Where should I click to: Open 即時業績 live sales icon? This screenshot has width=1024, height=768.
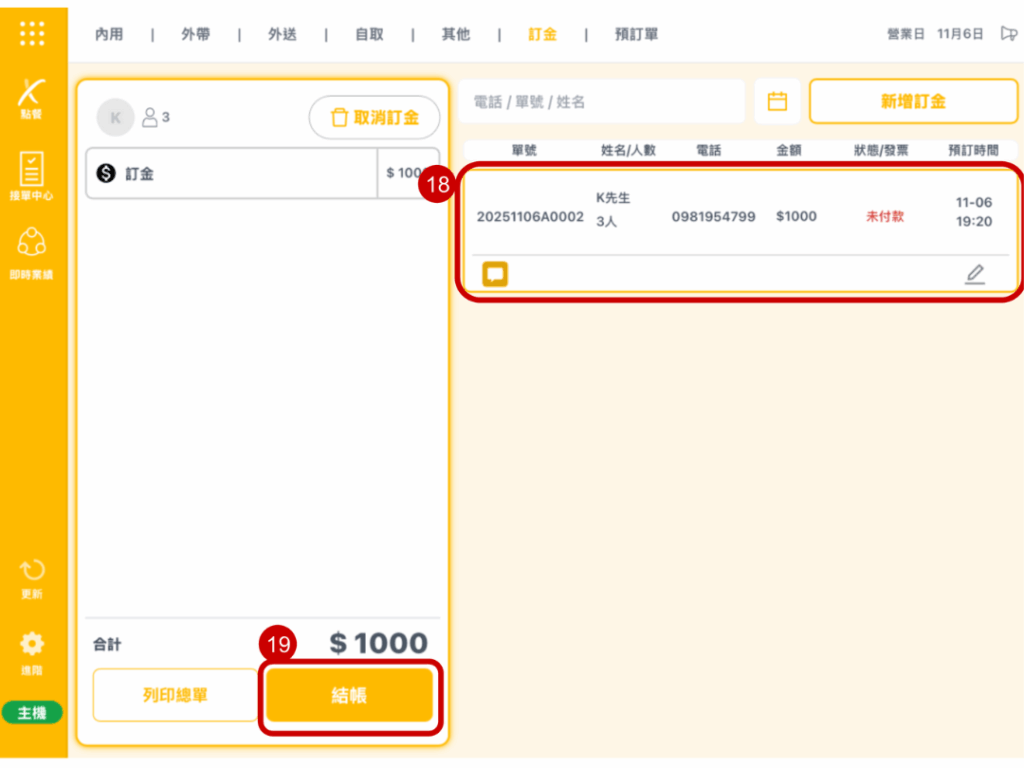pos(32,250)
